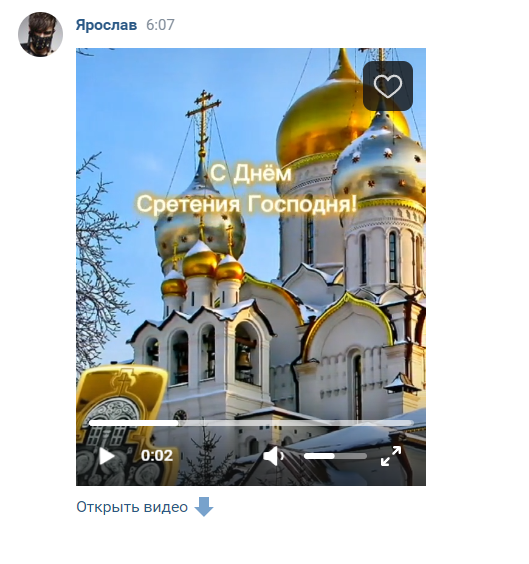Click the 6:07 message timestamp

pos(160,25)
